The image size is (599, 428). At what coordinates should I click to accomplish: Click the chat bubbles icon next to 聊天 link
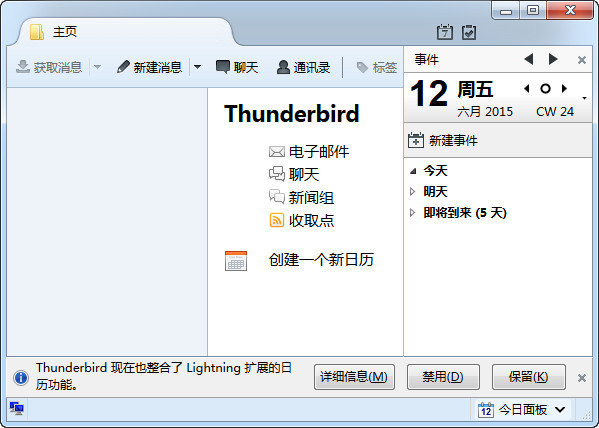[x=277, y=174]
